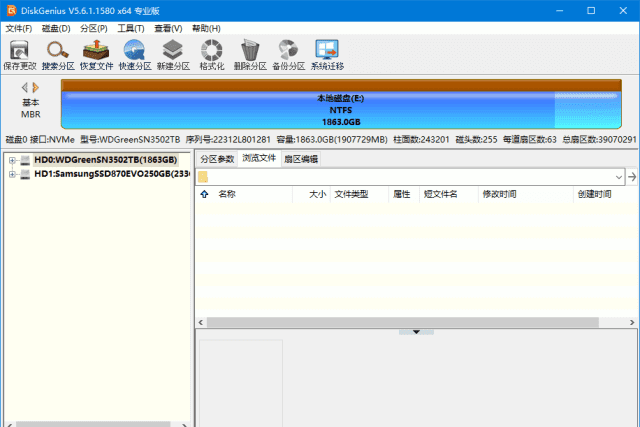Open the Backup Partition (备份分区) tool
Viewport: 640px width, 427px height.
pos(288,55)
